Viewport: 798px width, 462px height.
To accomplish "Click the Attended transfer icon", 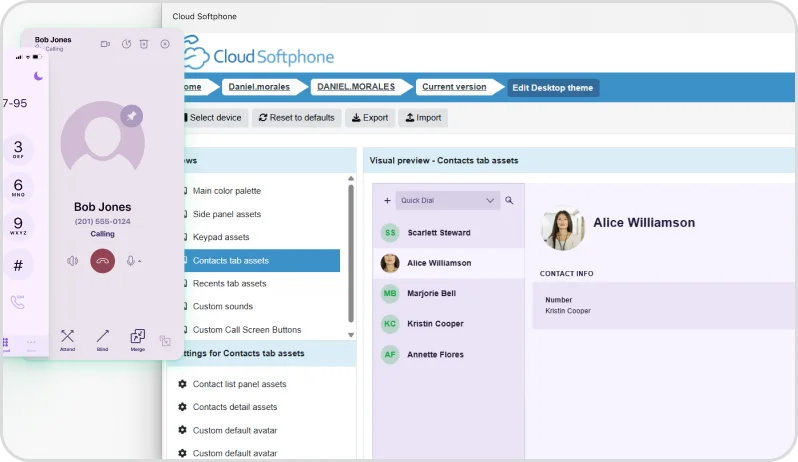I will coord(67,337).
